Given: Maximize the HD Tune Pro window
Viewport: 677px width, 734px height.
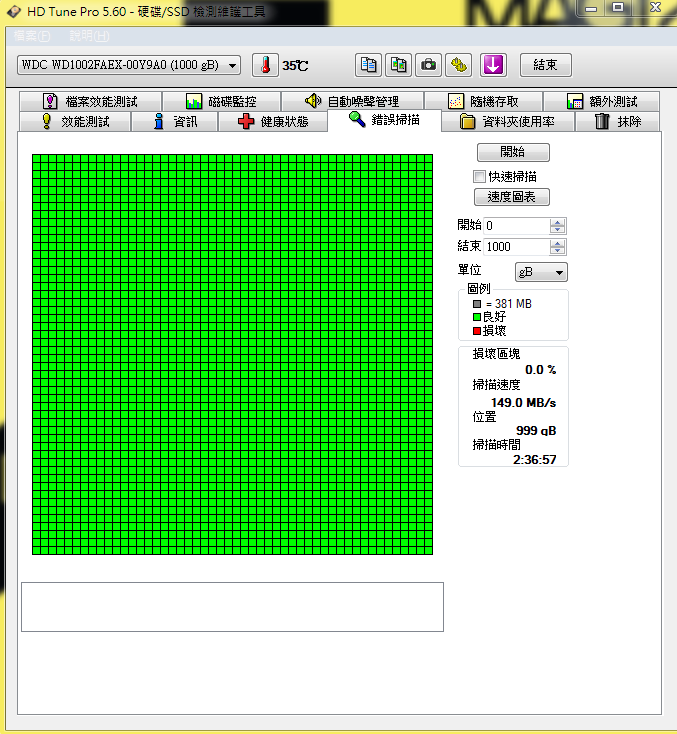Looking at the screenshot, I should (x=618, y=8).
